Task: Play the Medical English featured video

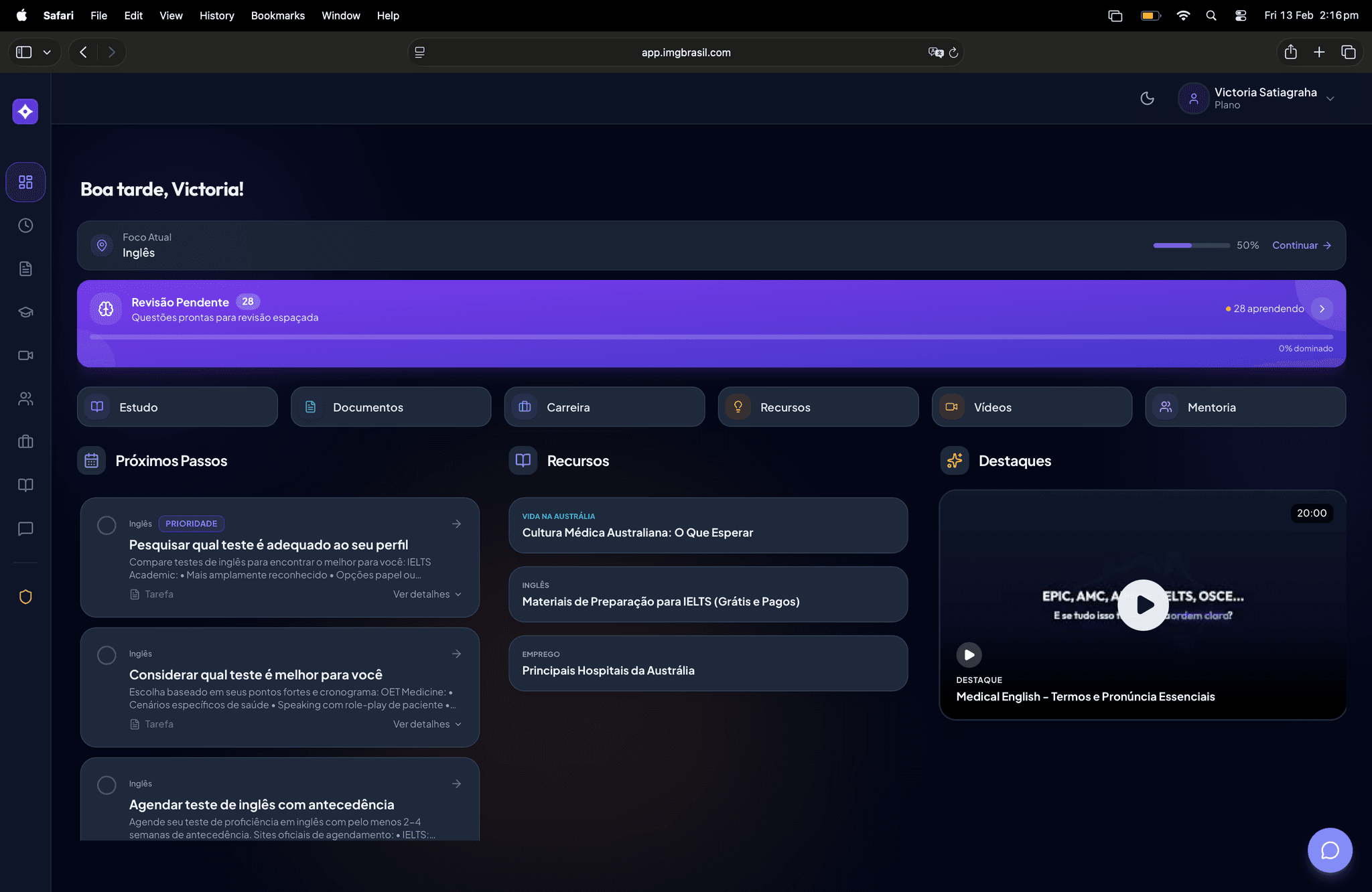Action: 1143,605
